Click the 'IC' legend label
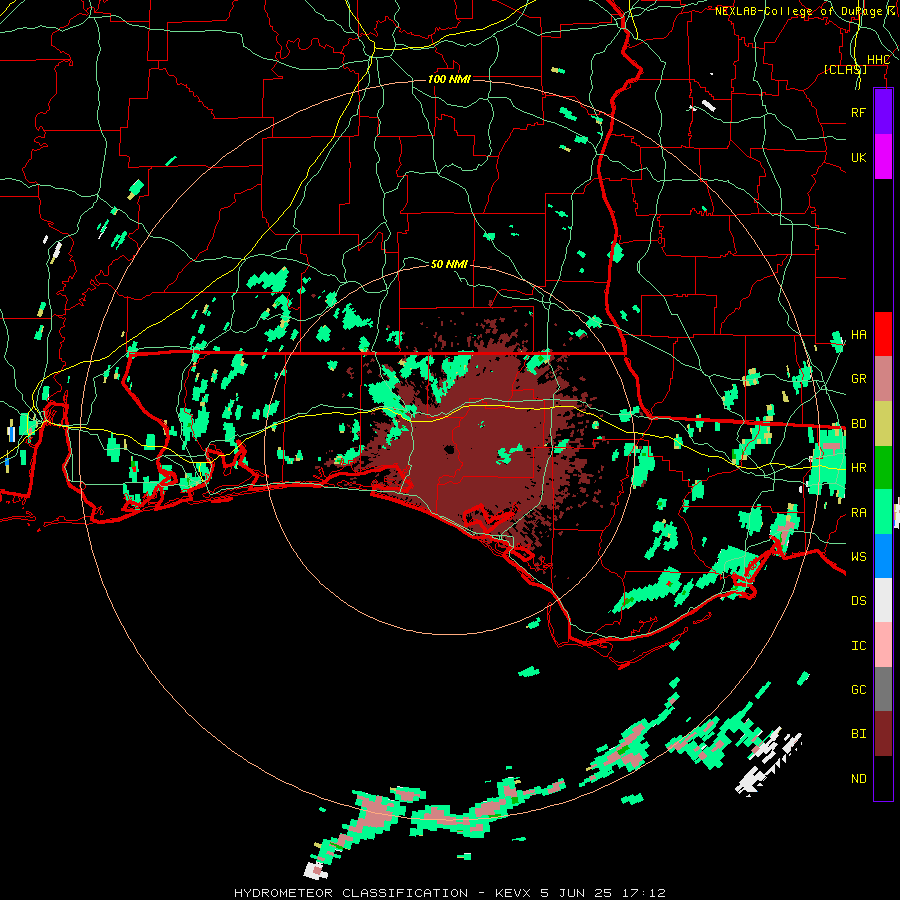 (x=858, y=646)
